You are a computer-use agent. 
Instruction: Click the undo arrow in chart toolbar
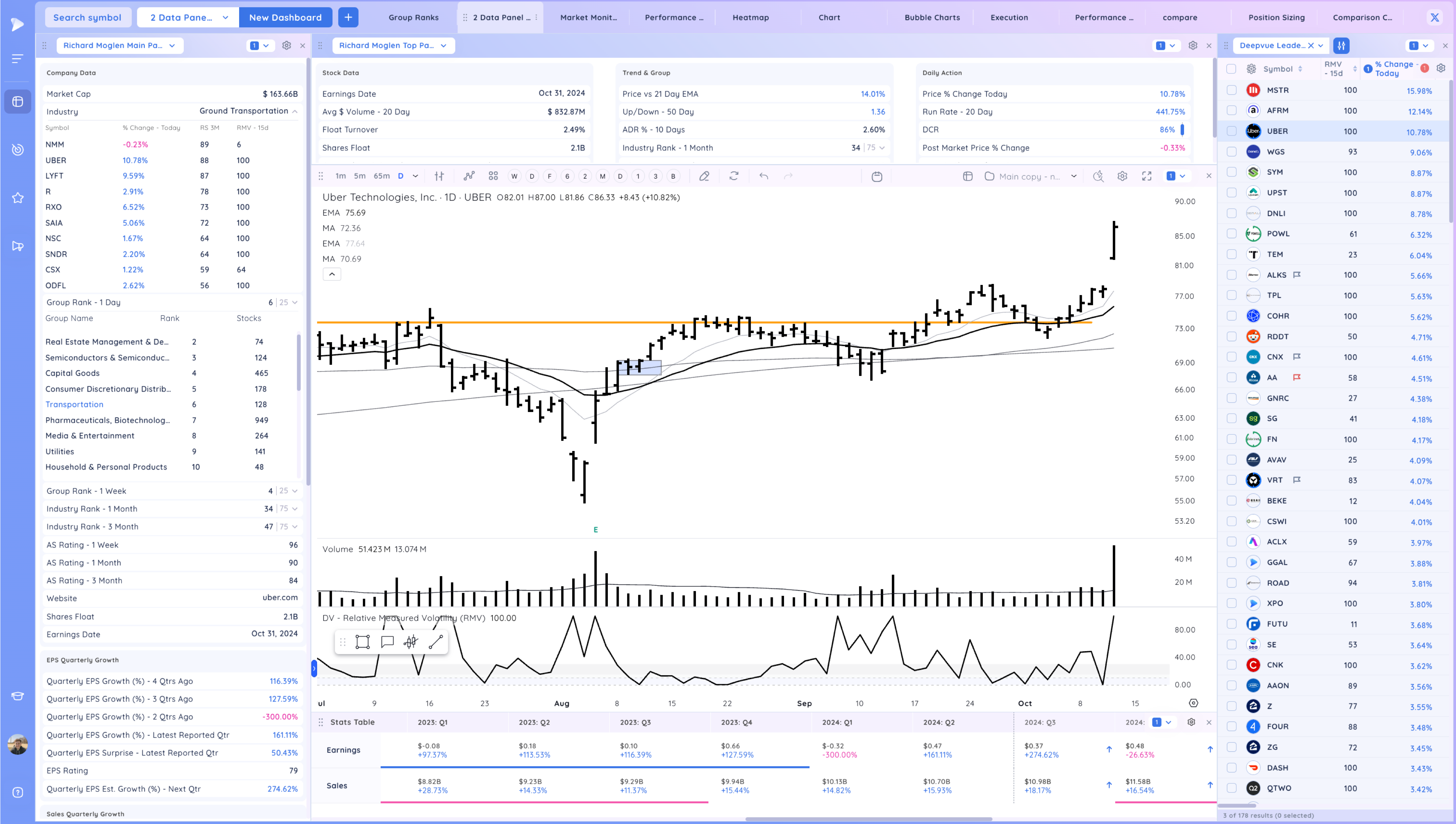(763, 176)
